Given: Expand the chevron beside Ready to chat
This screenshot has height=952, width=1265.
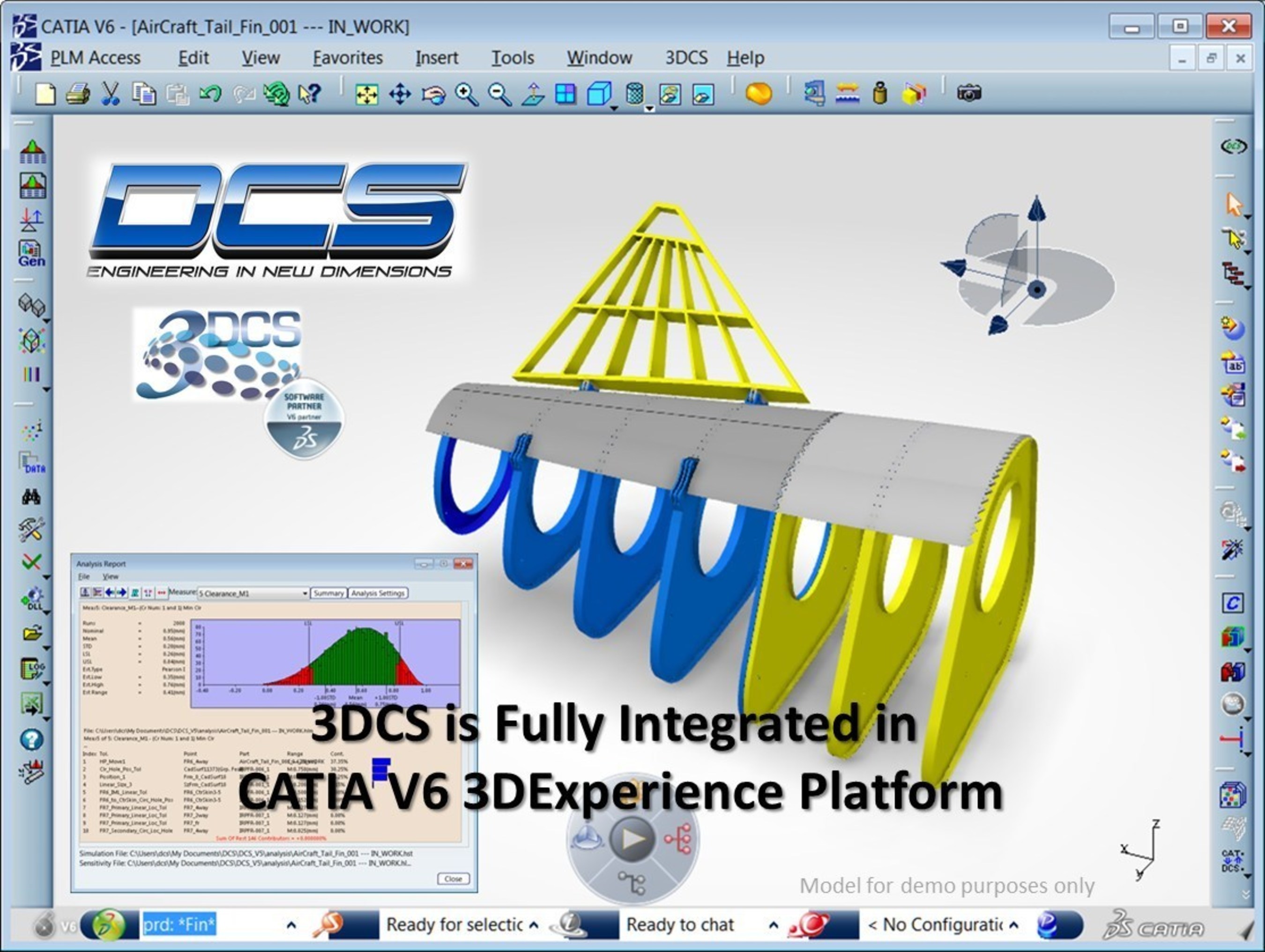Looking at the screenshot, I should point(774,924).
